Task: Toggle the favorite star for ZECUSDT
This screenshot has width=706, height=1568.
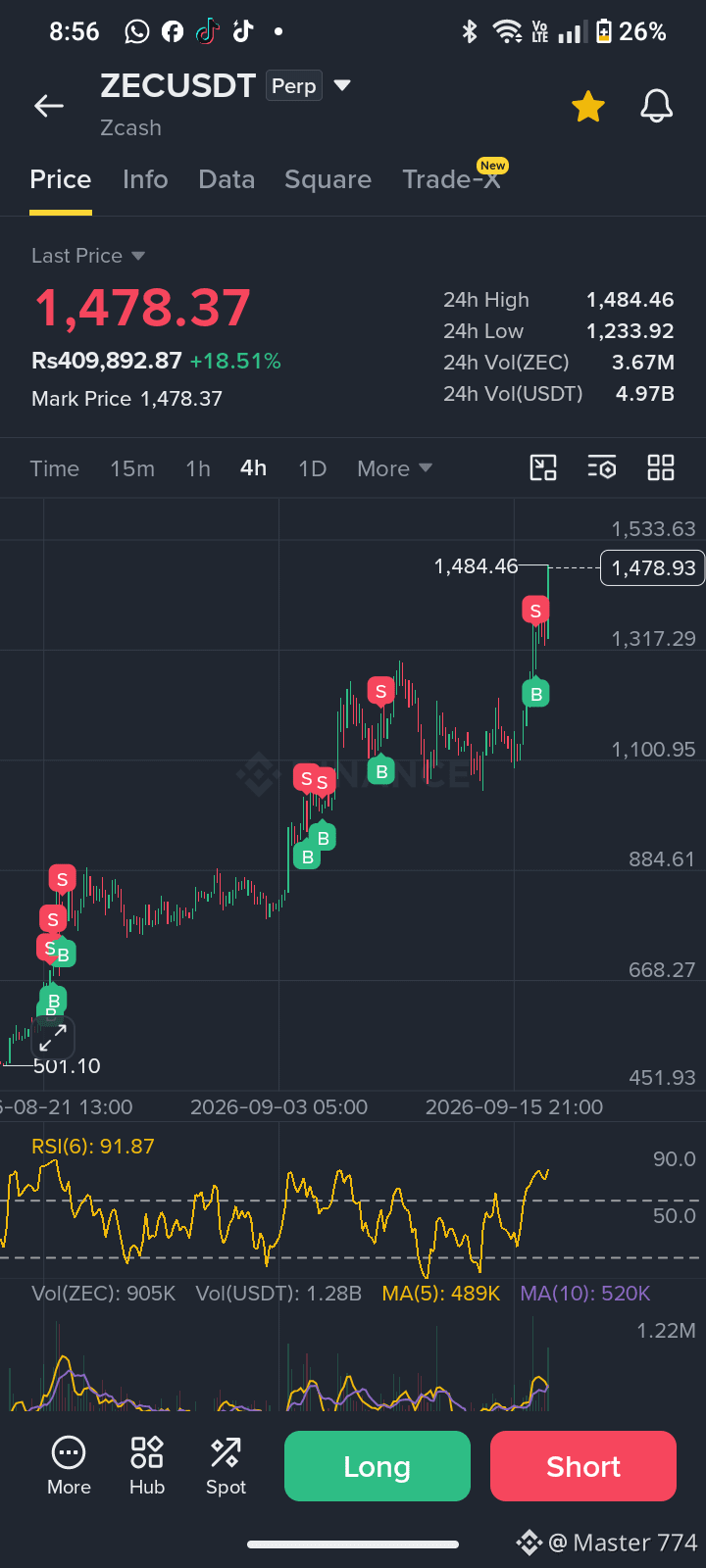Action: click(588, 106)
